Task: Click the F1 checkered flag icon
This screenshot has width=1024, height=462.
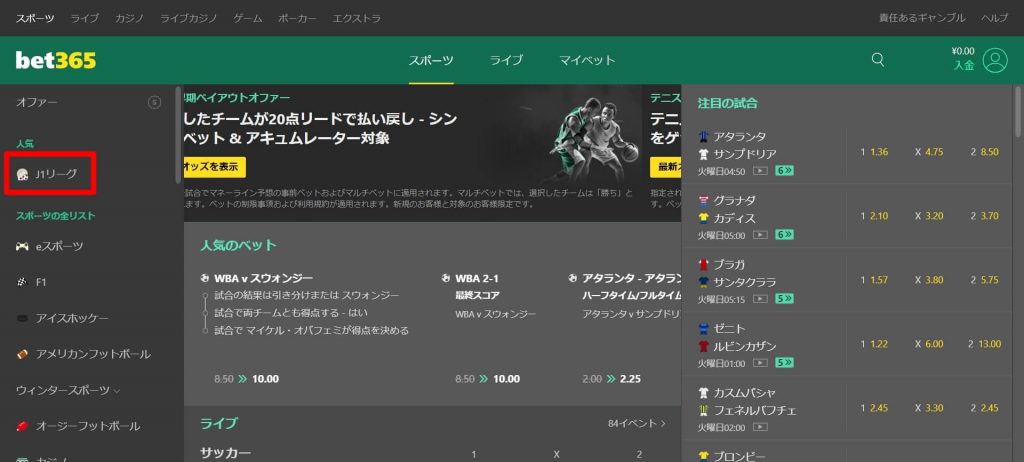Action: (21, 282)
